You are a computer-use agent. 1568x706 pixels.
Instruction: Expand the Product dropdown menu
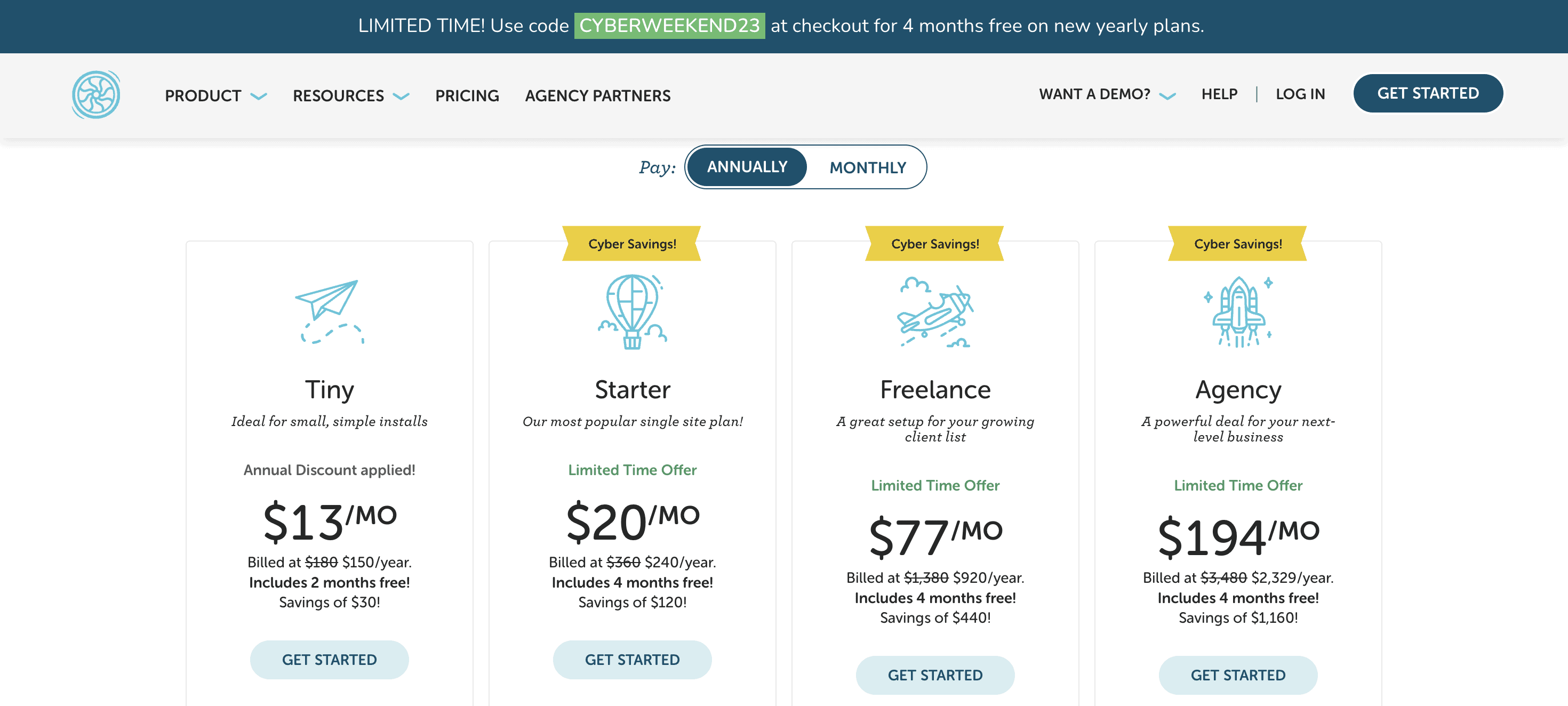coord(215,95)
